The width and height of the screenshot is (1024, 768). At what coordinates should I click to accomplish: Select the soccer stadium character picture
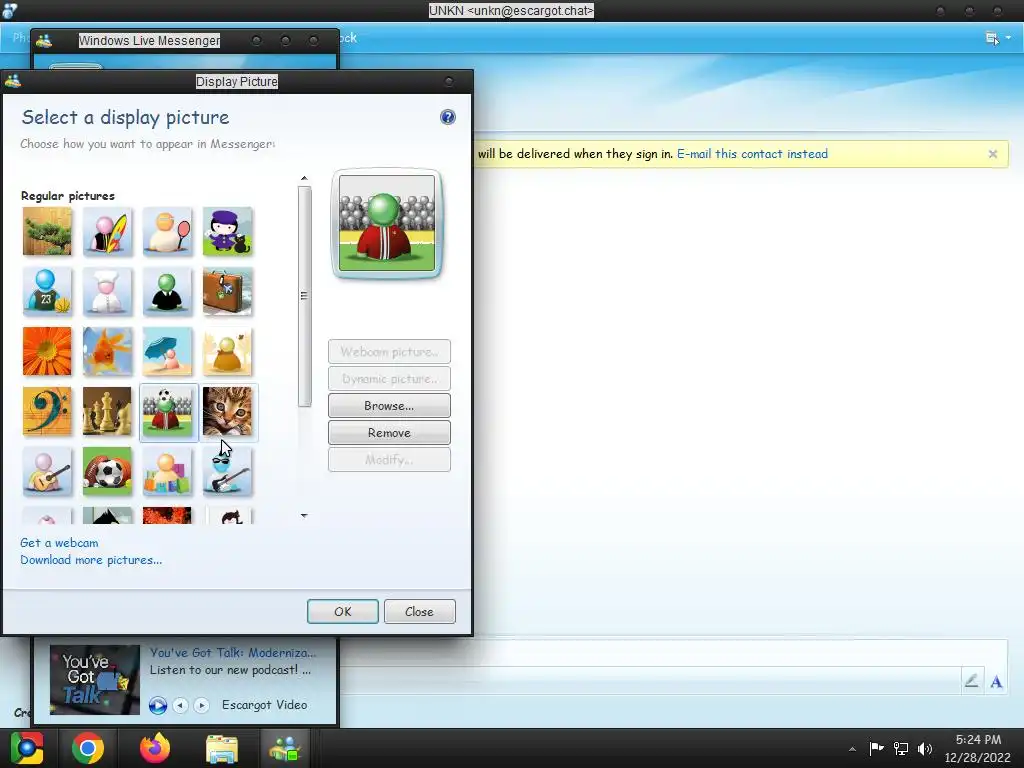pos(167,411)
